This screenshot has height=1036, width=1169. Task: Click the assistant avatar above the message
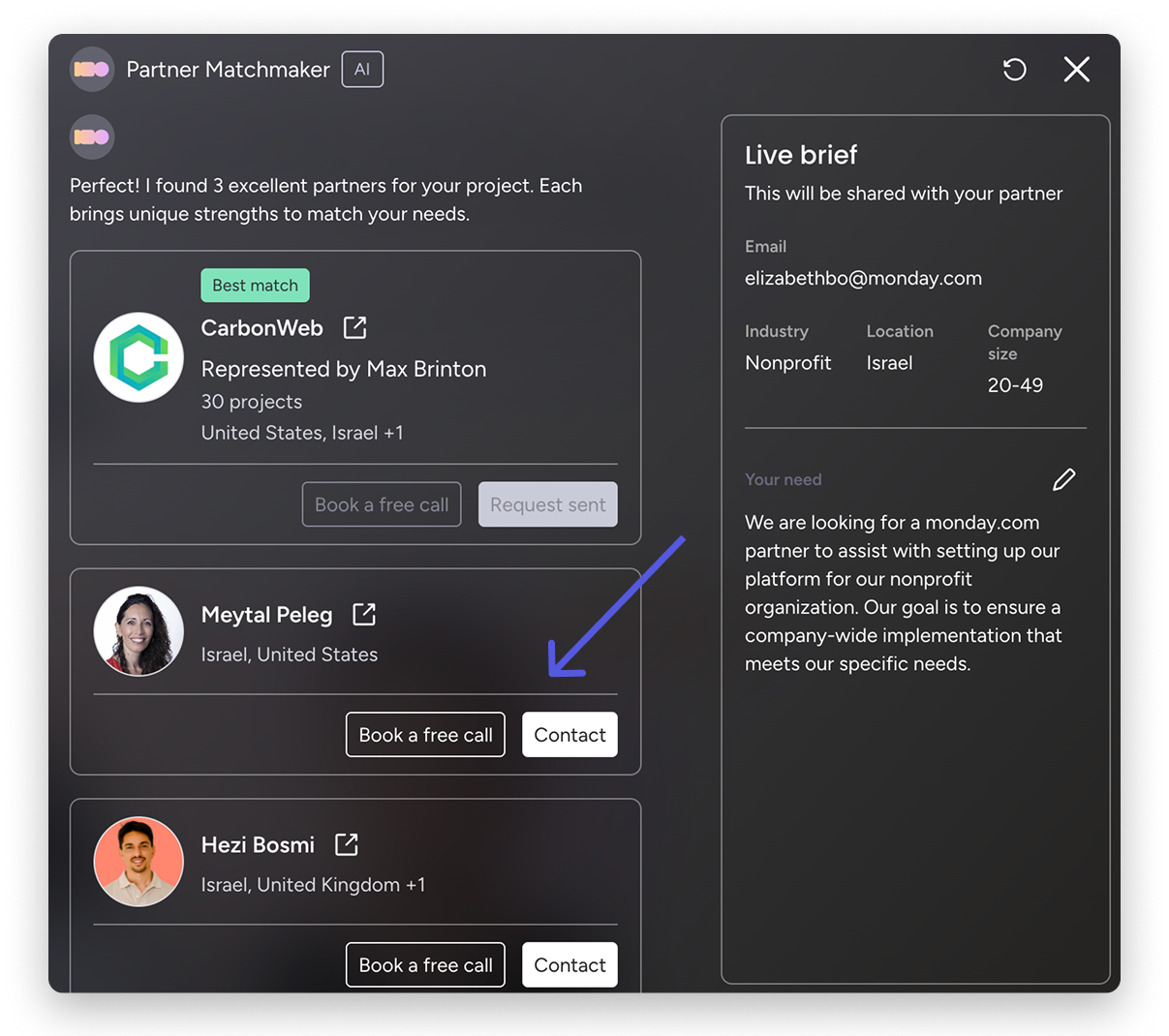pos(92,137)
